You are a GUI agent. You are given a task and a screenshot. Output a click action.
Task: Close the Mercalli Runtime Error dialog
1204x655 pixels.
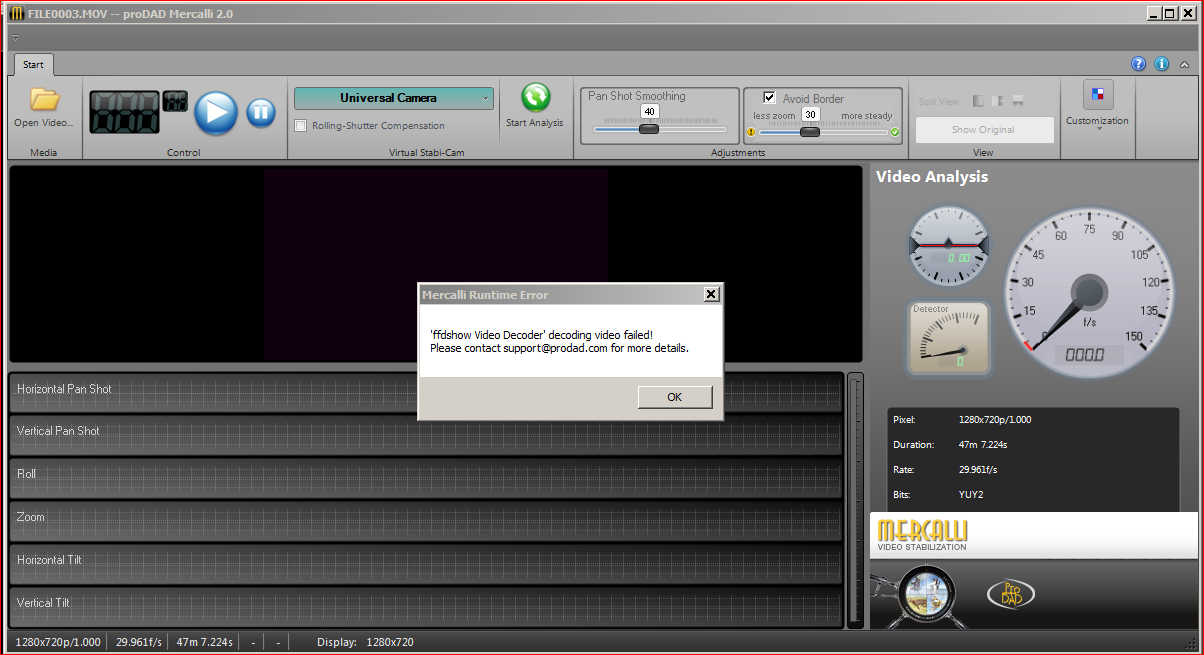(x=710, y=294)
